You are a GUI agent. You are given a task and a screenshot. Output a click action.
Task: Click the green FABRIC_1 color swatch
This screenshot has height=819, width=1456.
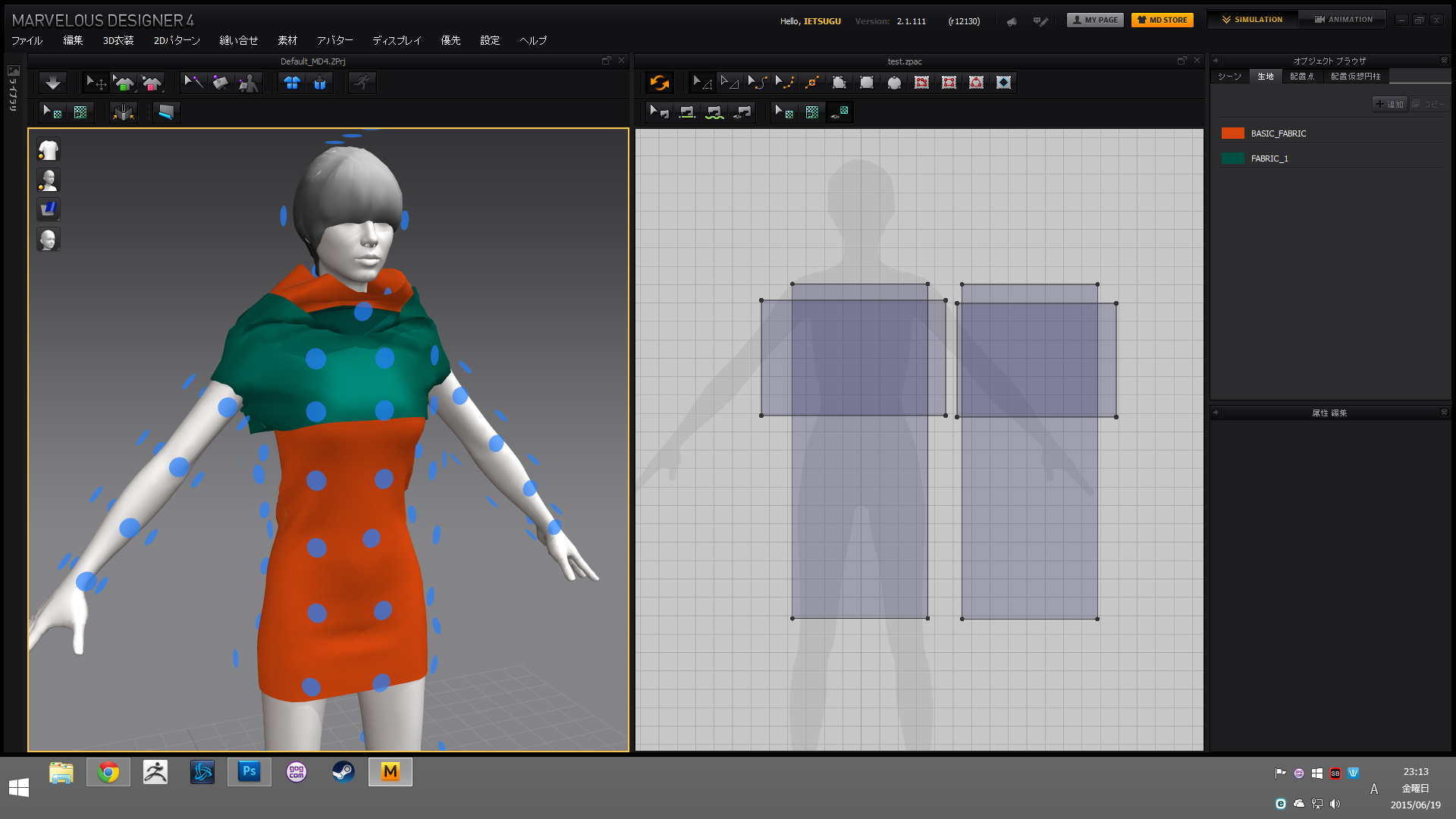1233,158
